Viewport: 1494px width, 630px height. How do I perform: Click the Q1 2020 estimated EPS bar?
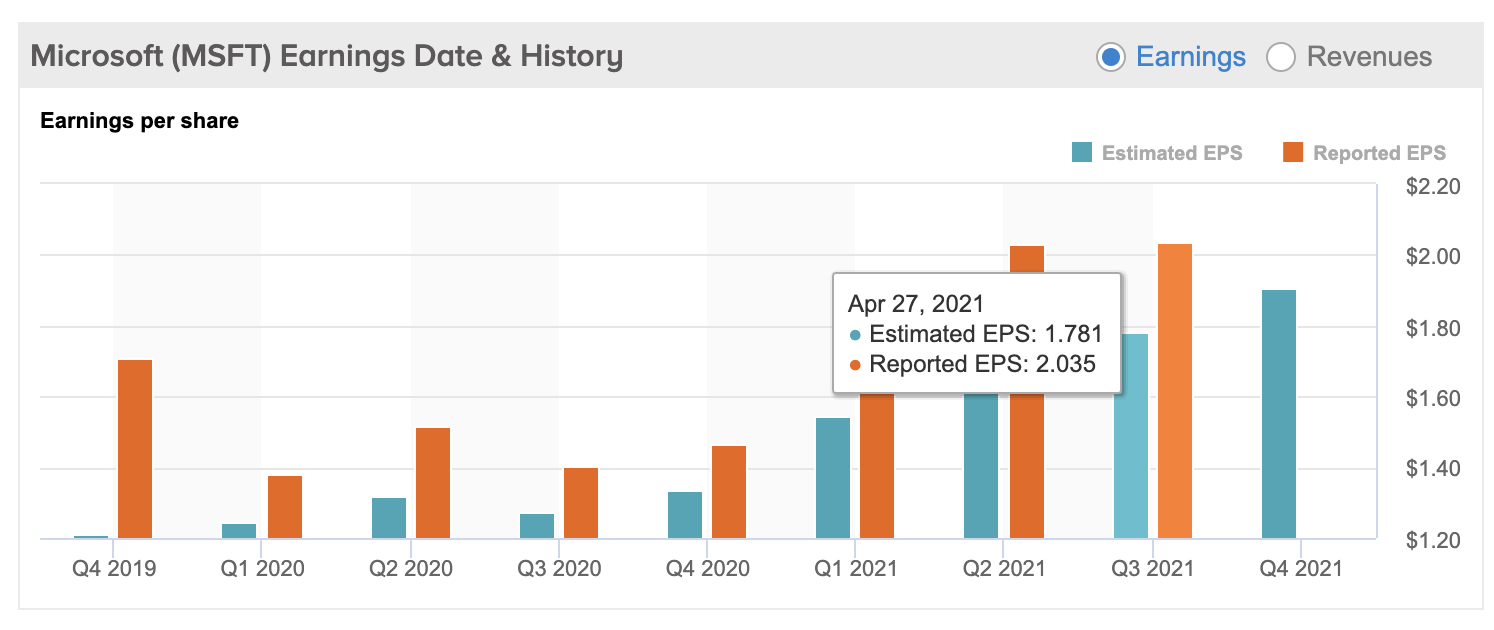pyautogui.click(x=239, y=531)
